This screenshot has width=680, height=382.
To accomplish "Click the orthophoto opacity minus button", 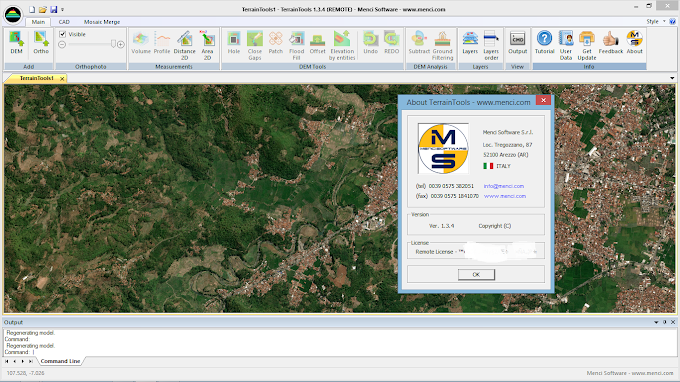I will (62, 44).
